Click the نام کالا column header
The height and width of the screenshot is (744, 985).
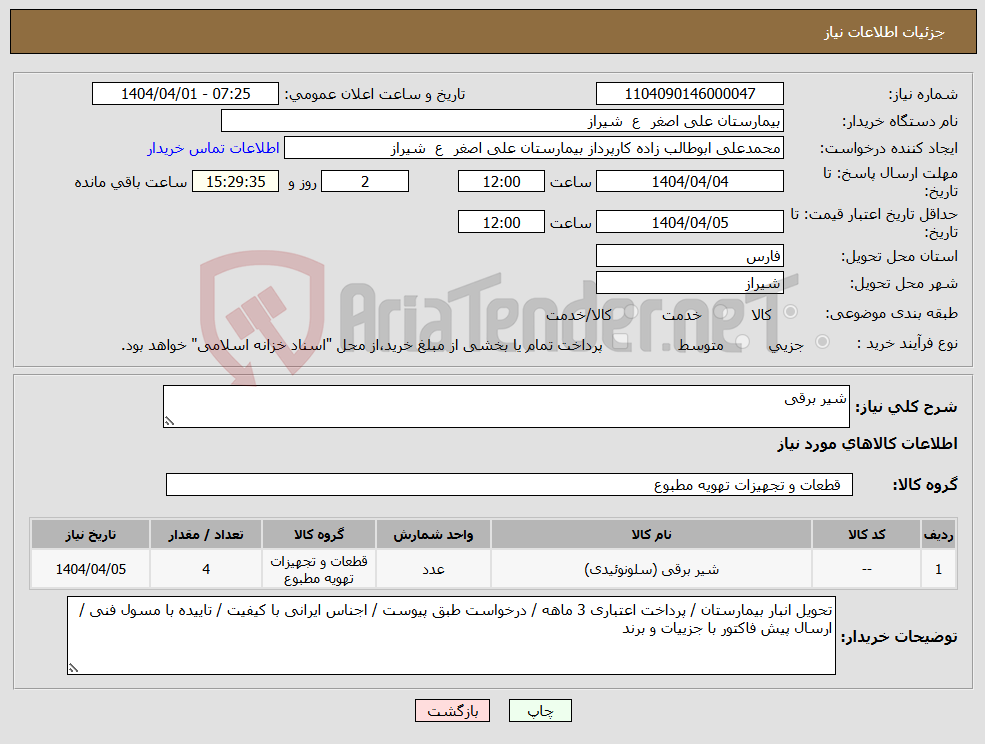[651, 535]
